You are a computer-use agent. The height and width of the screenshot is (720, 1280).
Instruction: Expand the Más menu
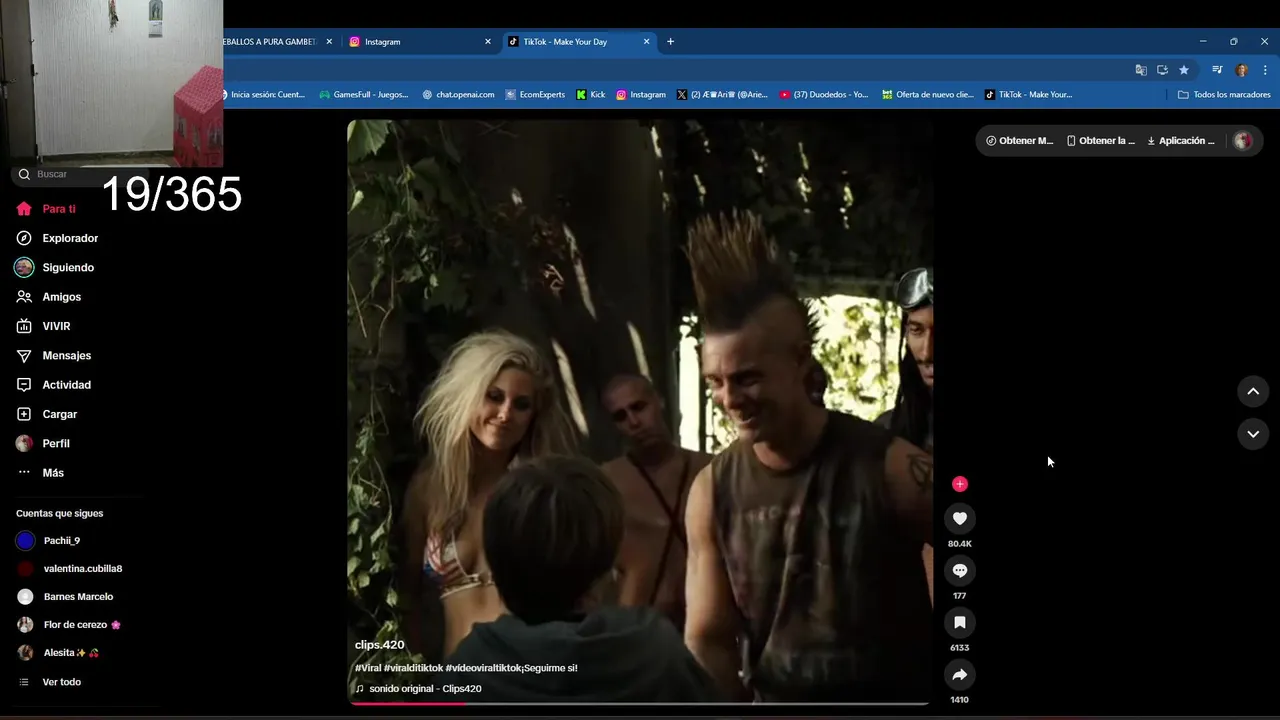point(40,473)
